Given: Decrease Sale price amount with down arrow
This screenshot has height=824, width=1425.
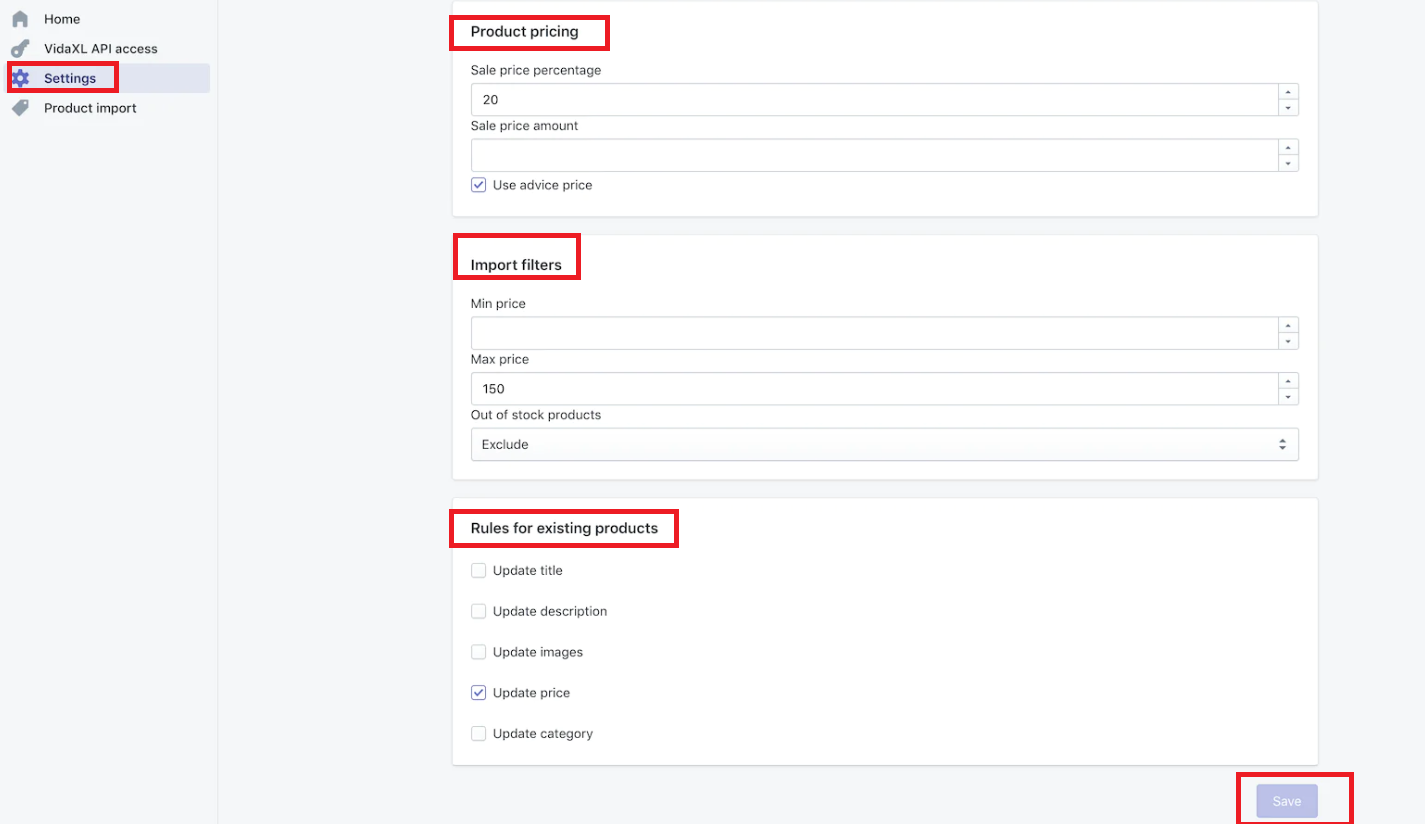Looking at the screenshot, I should 1288,163.
